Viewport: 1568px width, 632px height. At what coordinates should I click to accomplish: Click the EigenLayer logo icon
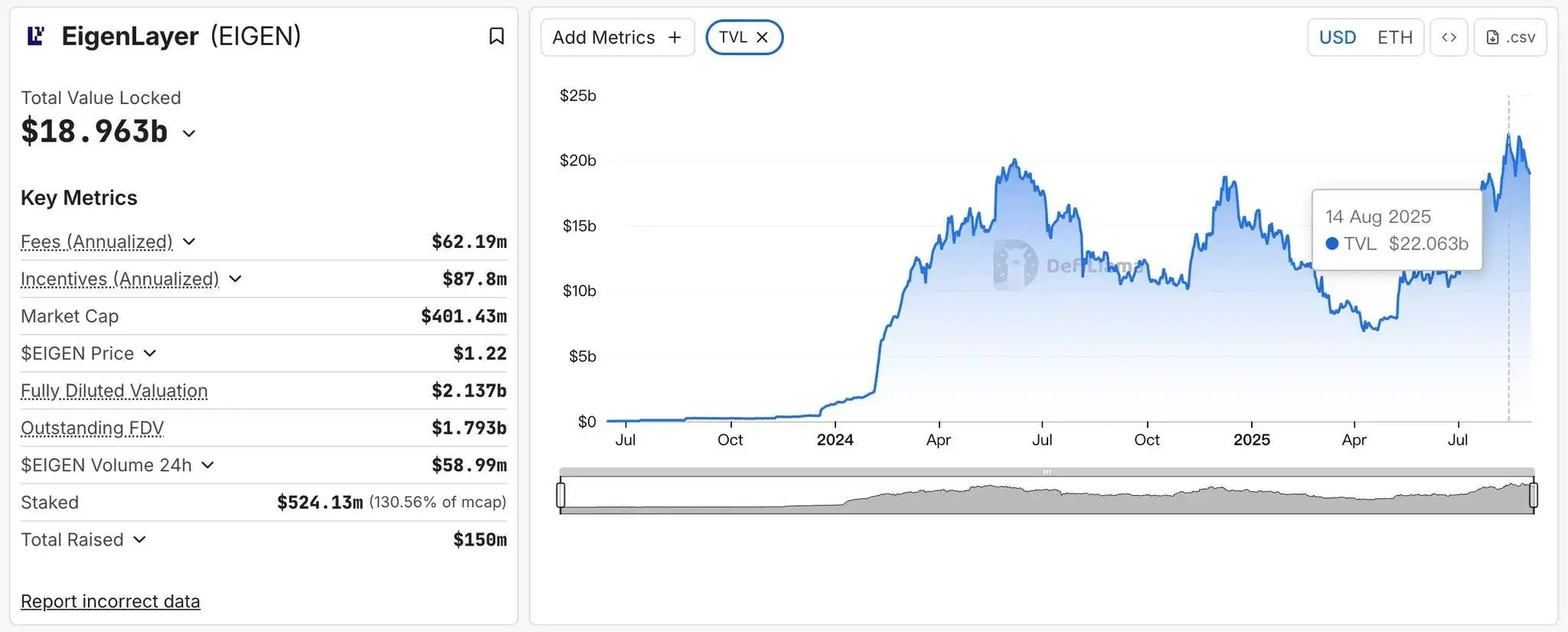point(35,36)
